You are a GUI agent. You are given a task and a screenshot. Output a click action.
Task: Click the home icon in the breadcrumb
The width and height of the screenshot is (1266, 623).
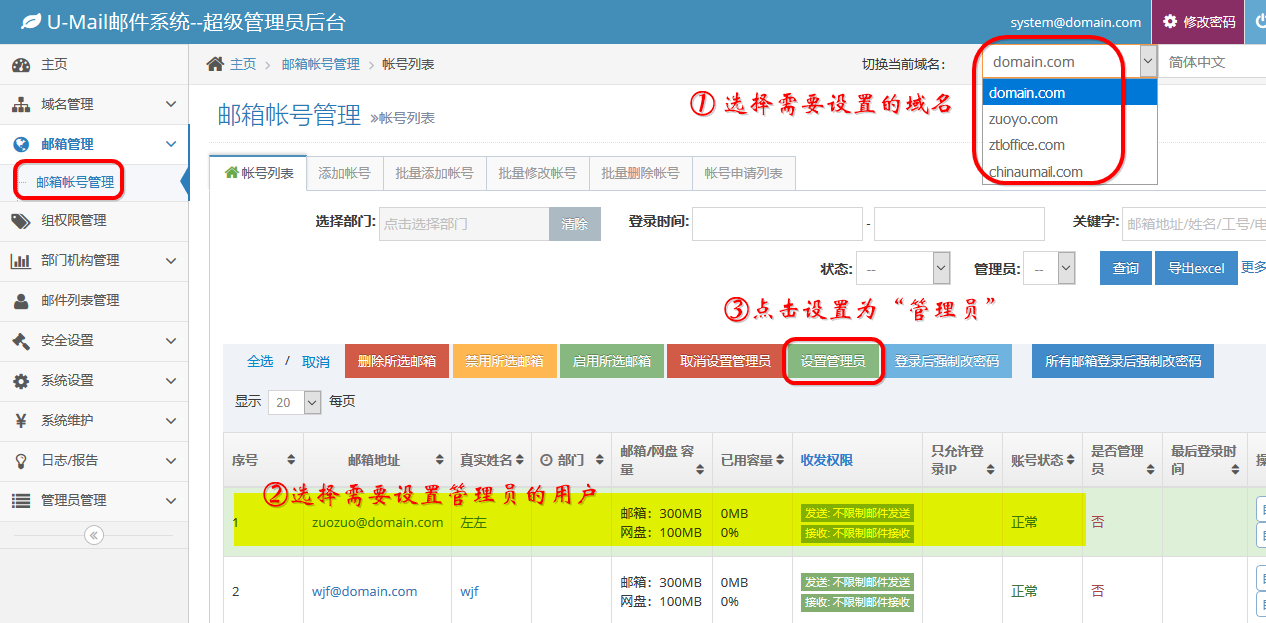tap(215, 64)
